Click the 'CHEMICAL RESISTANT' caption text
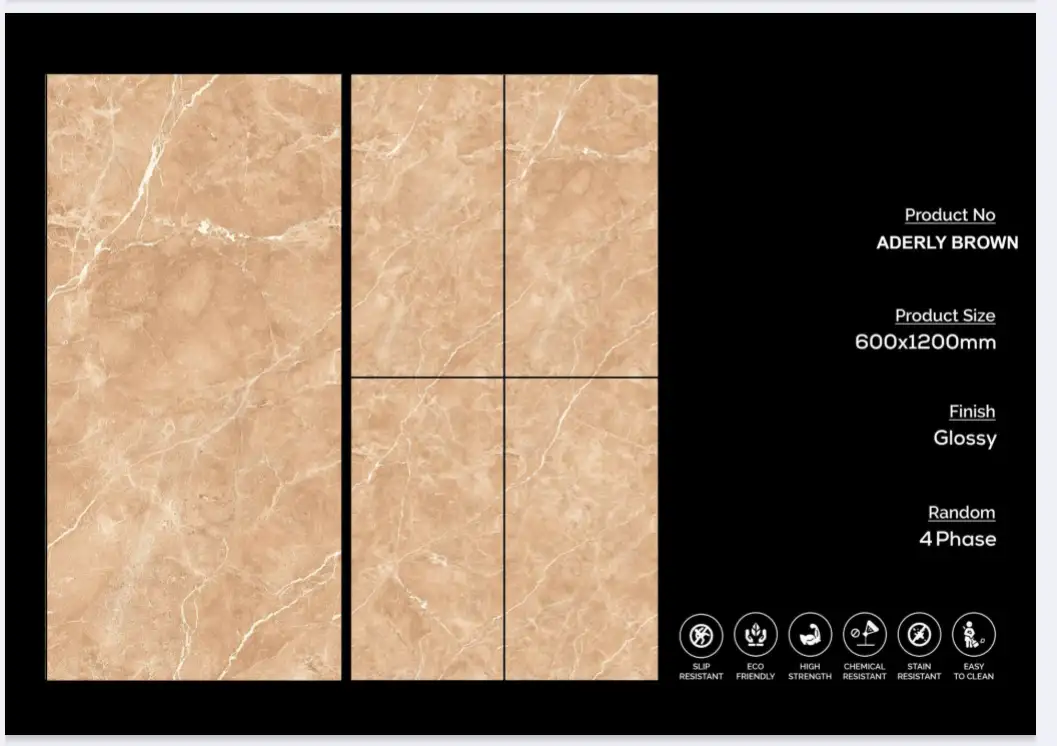This screenshot has height=746, width=1057. 864,671
